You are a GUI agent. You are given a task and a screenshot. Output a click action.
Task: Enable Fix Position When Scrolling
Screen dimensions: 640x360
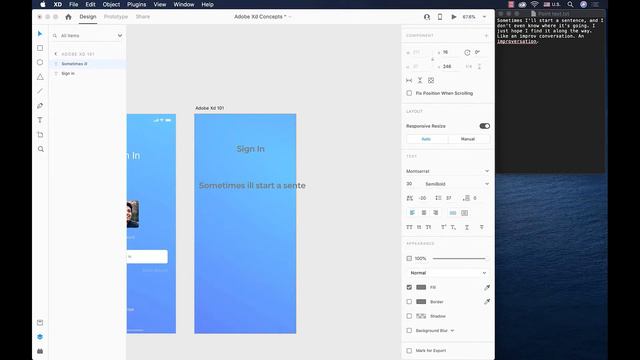[409, 93]
